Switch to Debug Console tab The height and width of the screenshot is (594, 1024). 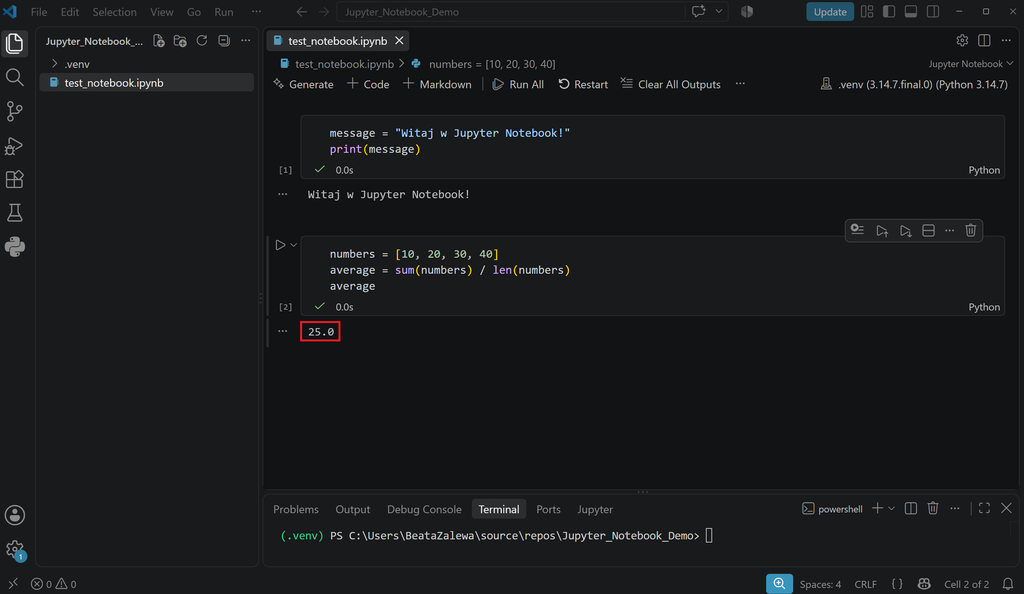pyautogui.click(x=424, y=509)
